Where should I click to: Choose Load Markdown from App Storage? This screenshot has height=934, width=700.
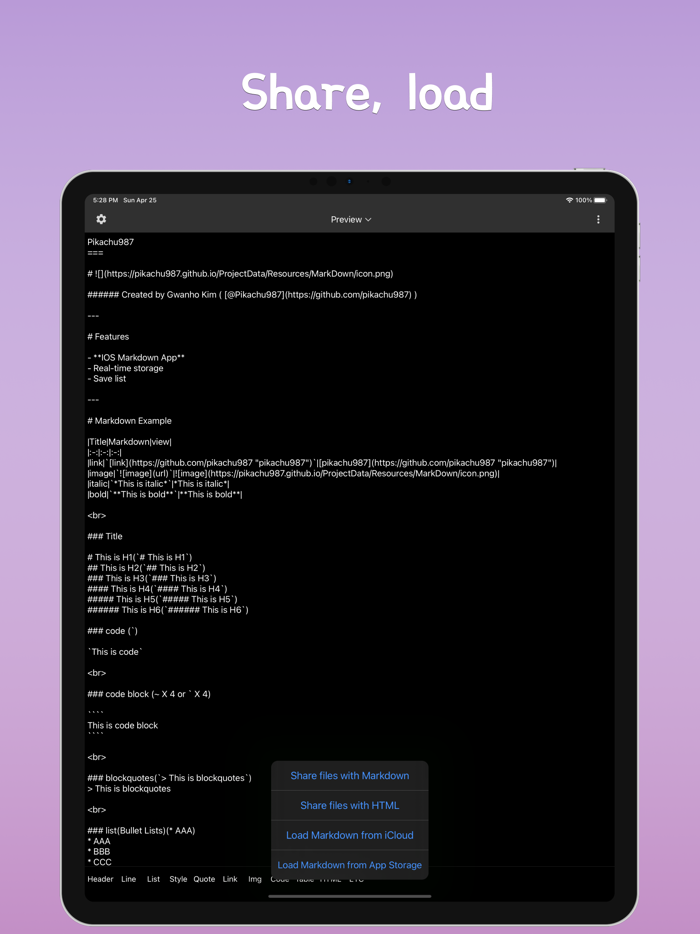(350, 865)
